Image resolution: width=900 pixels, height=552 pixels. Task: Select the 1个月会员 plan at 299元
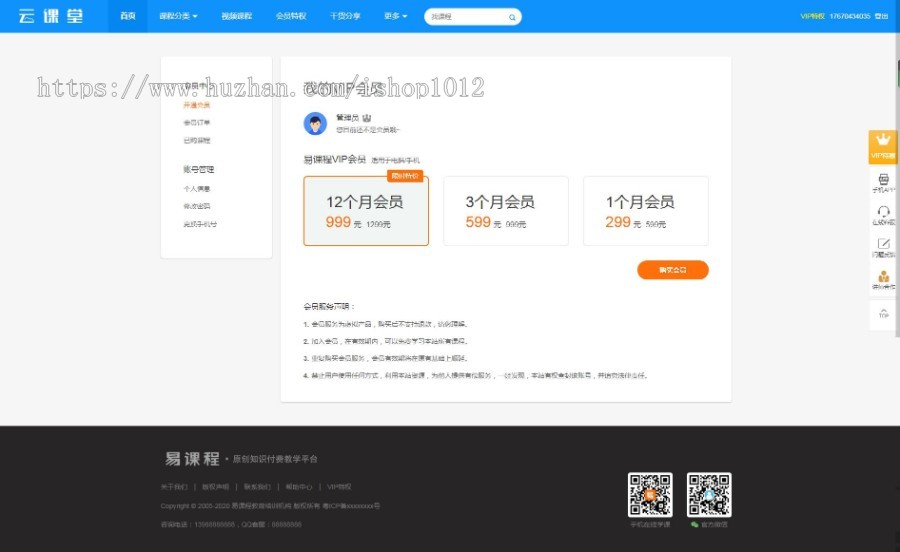tap(645, 211)
